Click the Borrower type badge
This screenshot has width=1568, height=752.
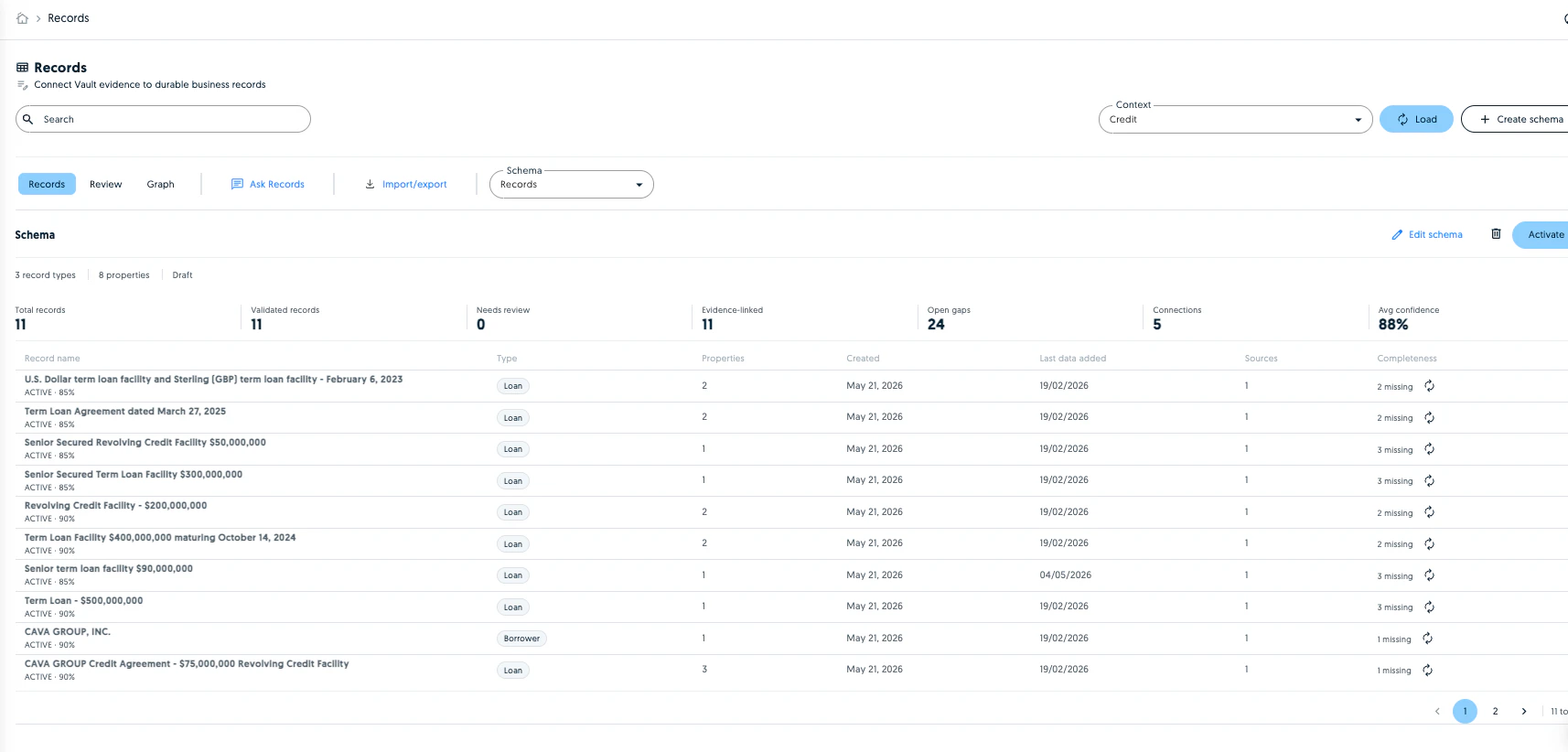[x=521, y=639]
